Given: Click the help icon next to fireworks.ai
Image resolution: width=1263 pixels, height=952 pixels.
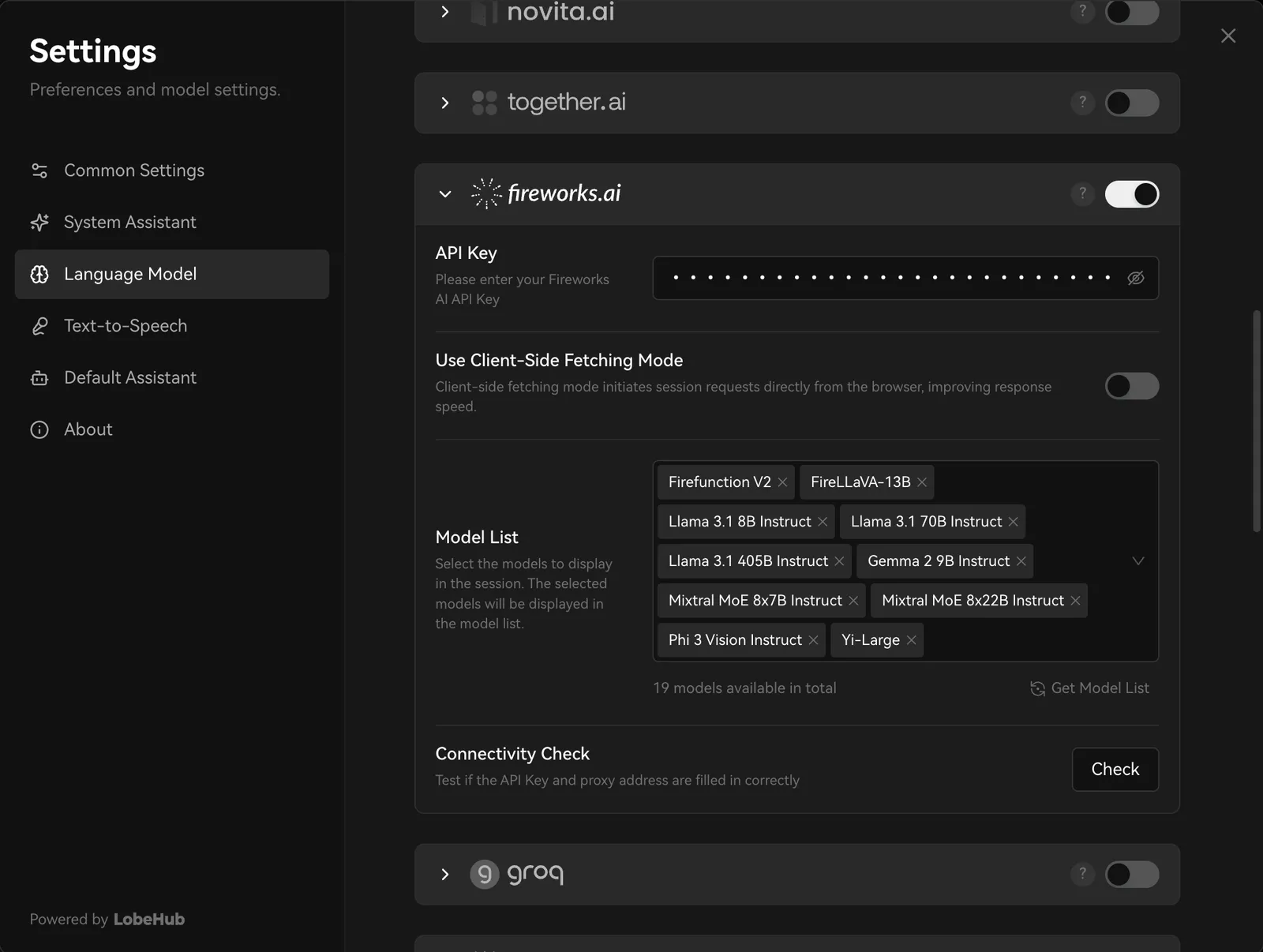Looking at the screenshot, I should (x=1082, y=193).
